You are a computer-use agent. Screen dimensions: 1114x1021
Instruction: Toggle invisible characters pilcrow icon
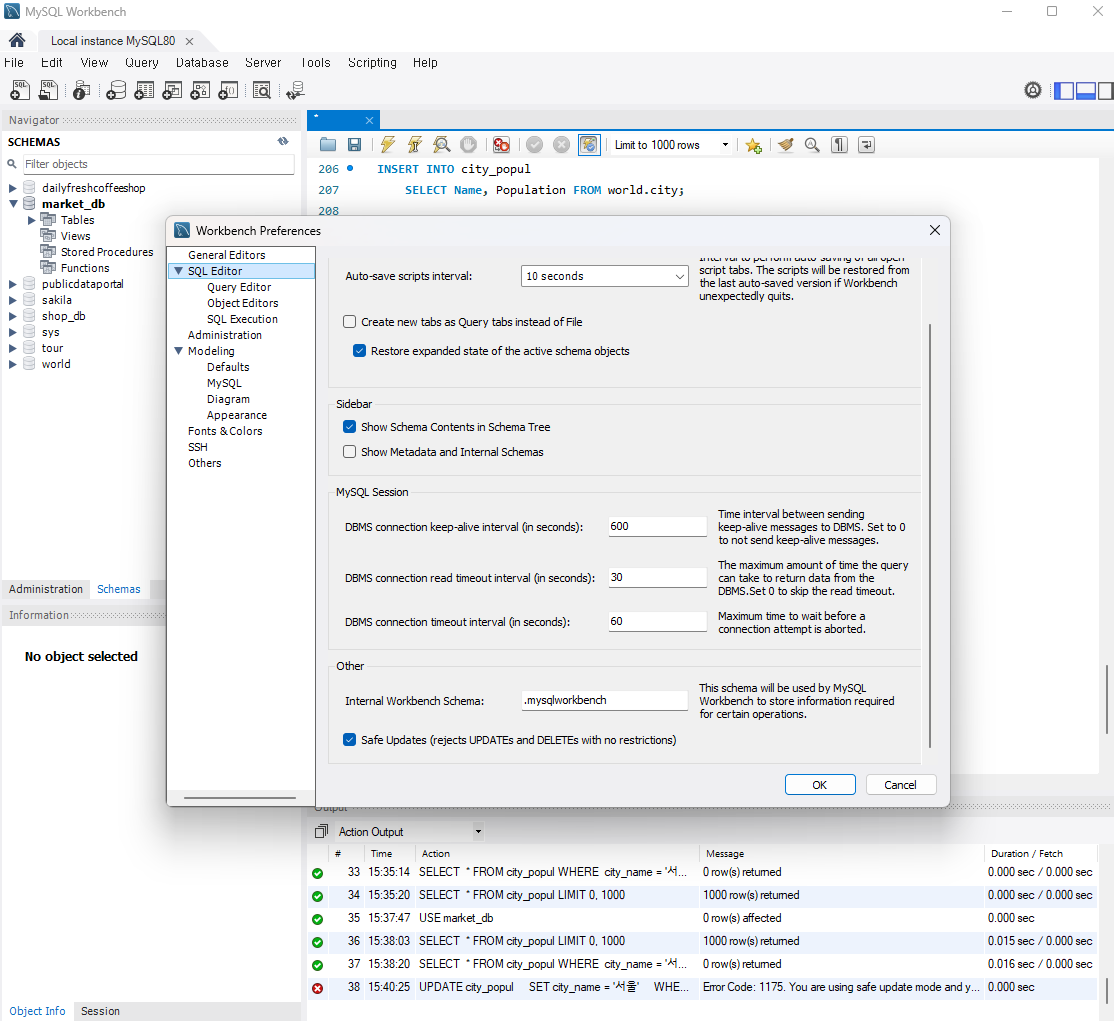point(840,145)
